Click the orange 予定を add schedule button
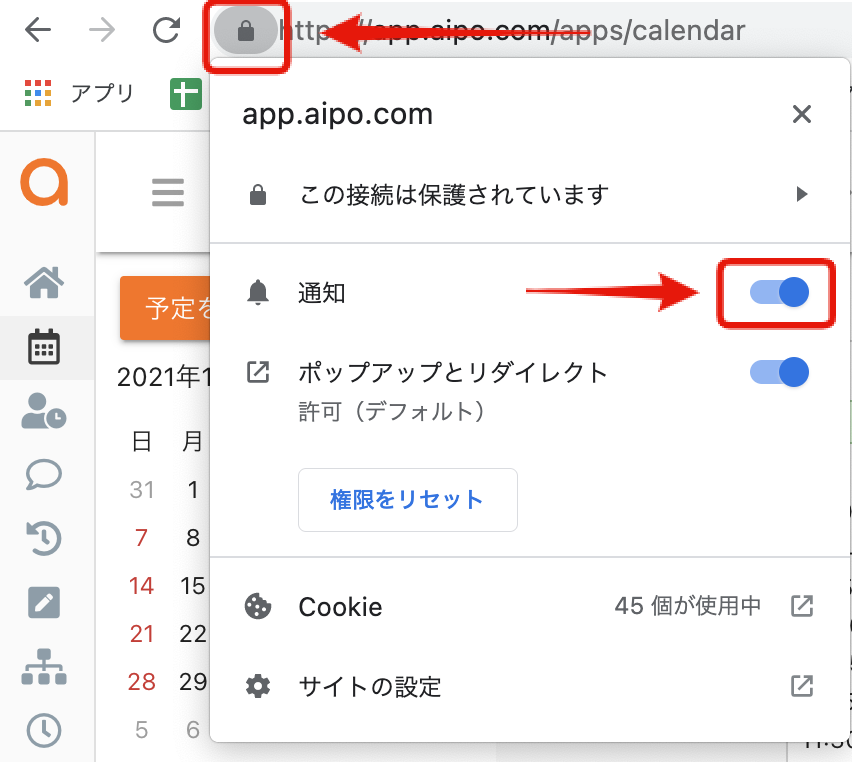852x762 pixels. click(x=165, y=308)
